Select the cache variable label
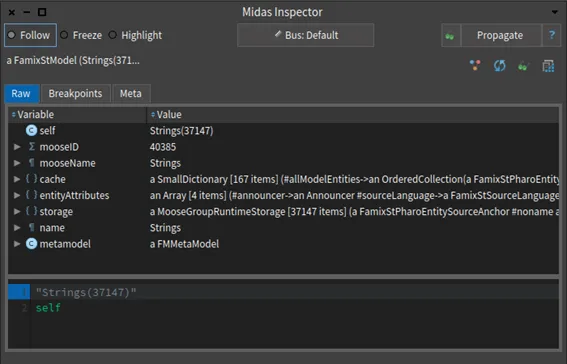567x364 pixels. [52, 179]
